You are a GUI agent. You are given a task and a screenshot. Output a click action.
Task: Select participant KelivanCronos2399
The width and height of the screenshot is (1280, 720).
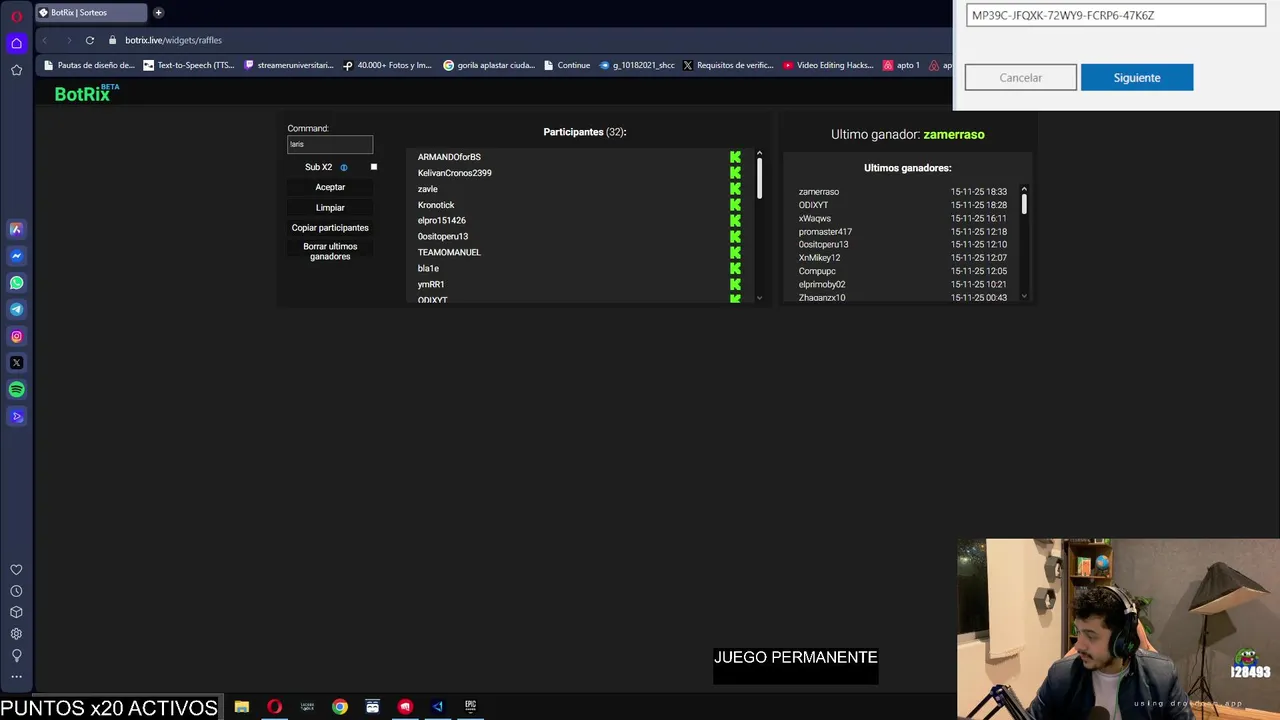click(x=455, y=173)
